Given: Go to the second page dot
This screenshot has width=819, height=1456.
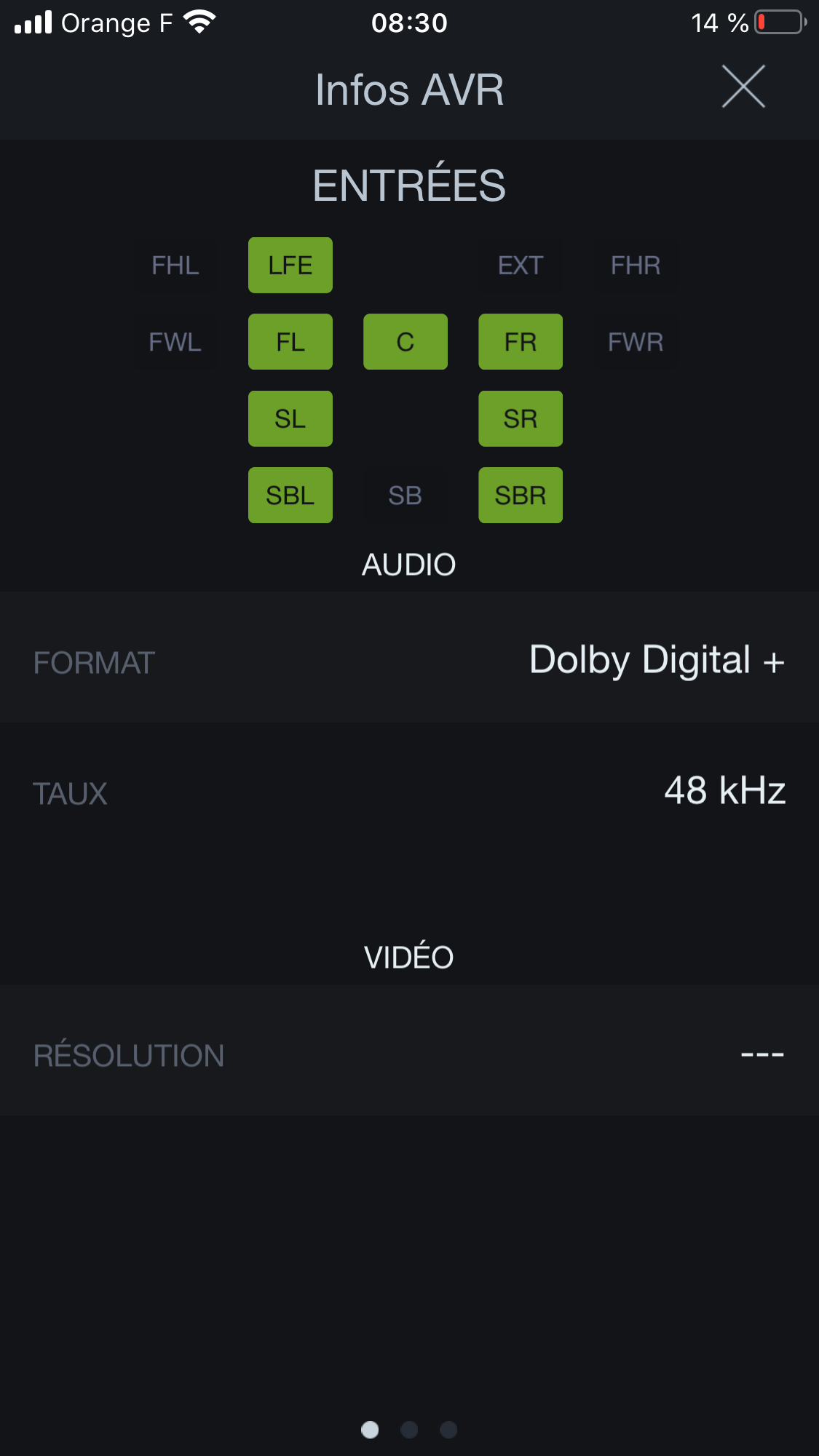Looking at the screenshot, I should pos(409,1430).
